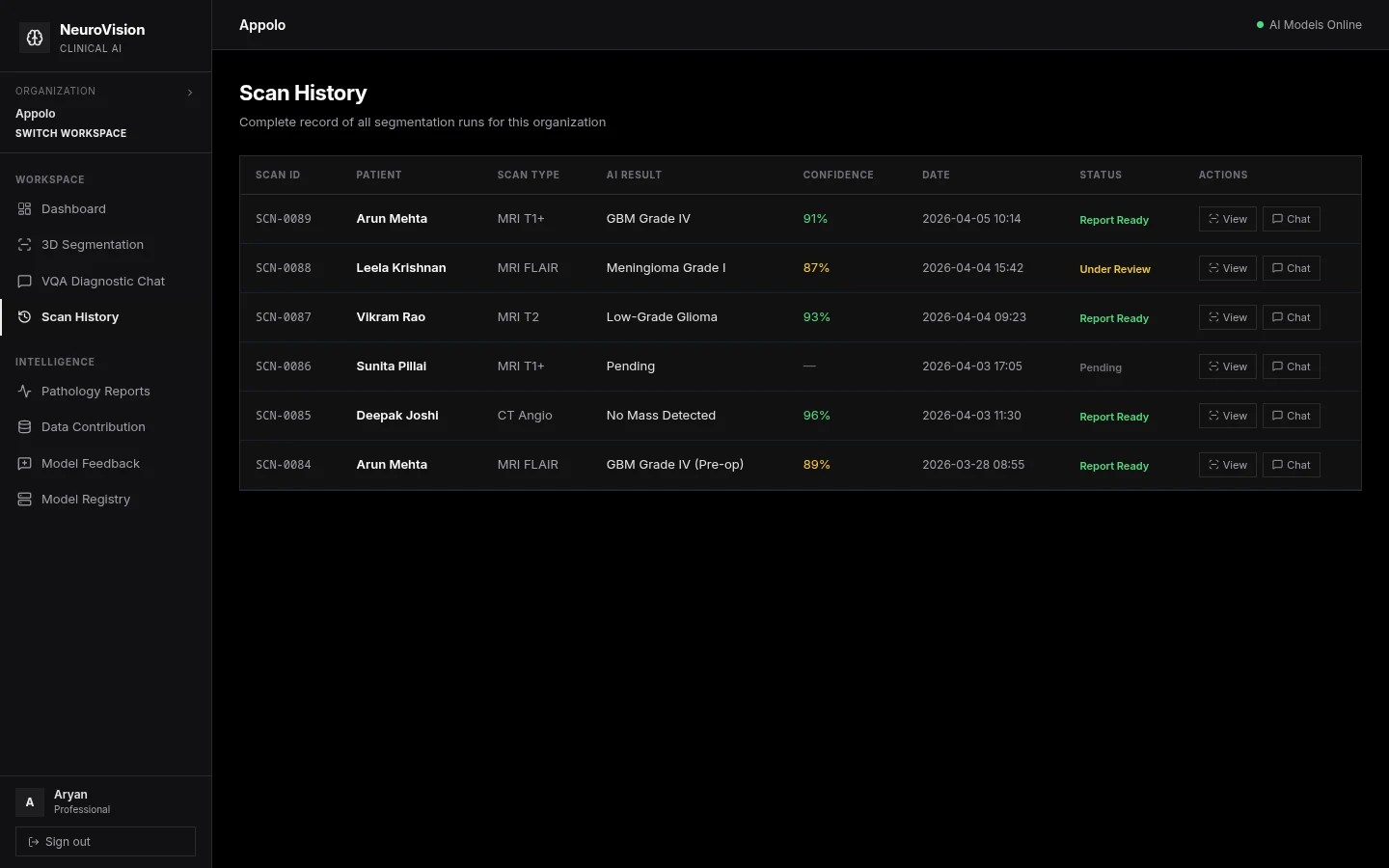Image resolution: width=1389 pixels, height=868 pixels.
Task: Click the 3D Segmentation scan icon
Action: tap(25, 245)
